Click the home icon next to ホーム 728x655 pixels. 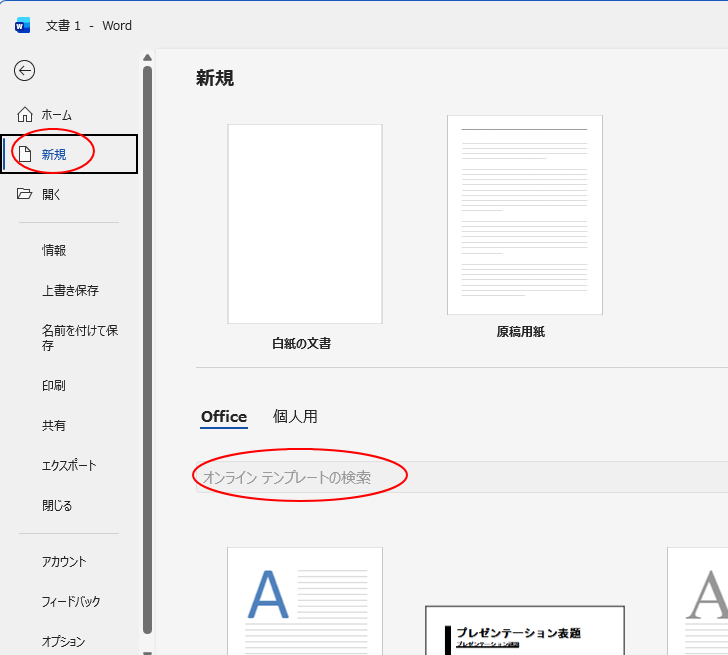pos(25,114)
